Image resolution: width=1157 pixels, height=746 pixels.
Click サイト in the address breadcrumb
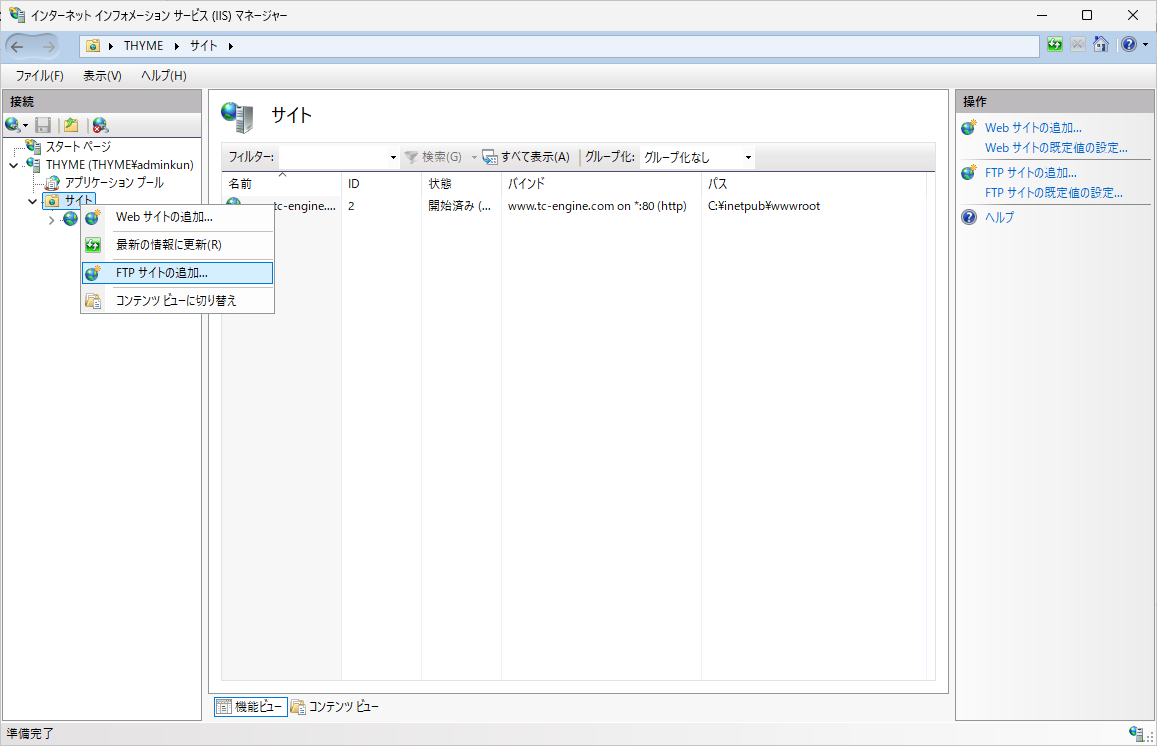point(204,46)
